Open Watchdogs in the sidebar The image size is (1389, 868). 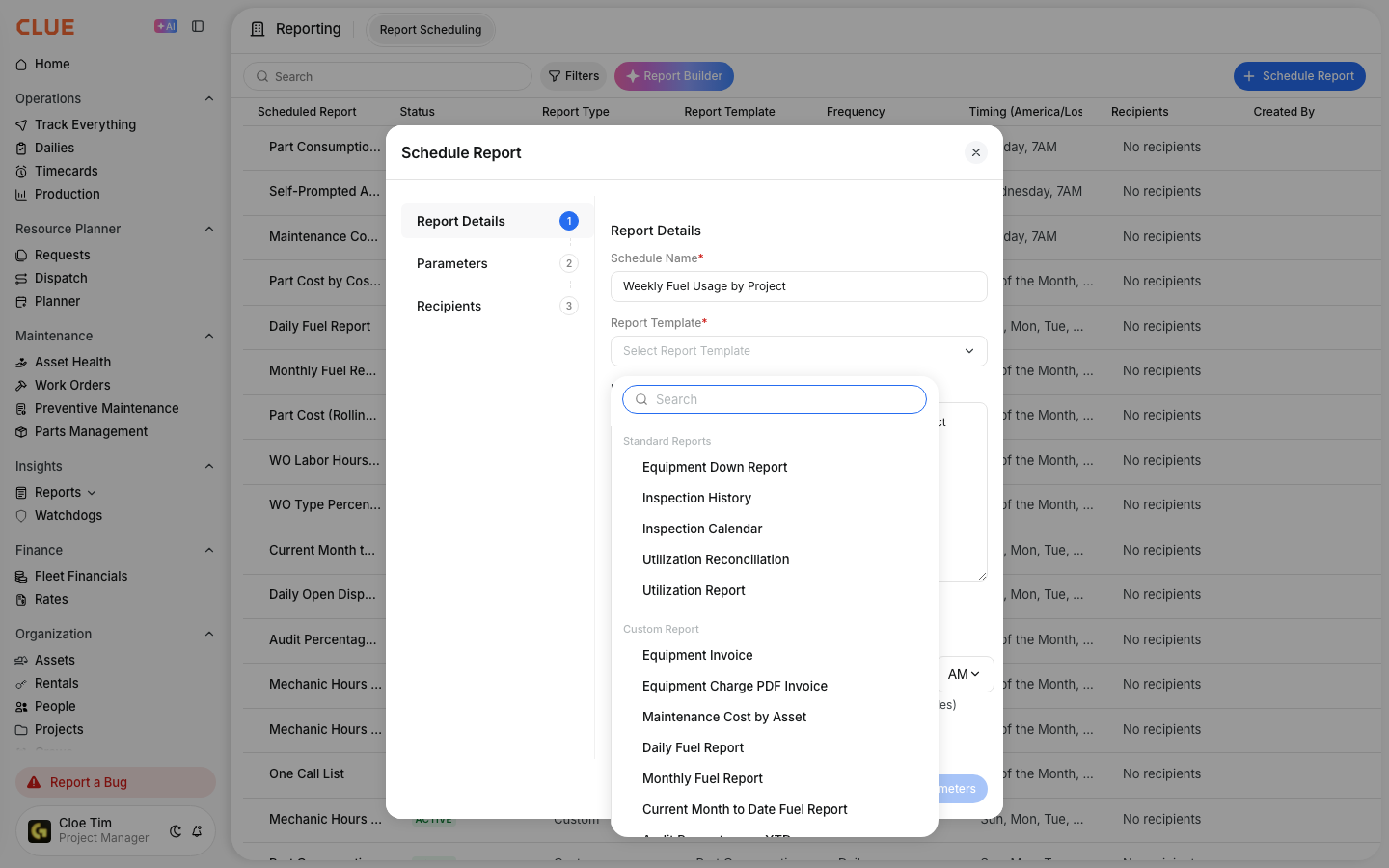pyautogui.click(x=68, y=516)
